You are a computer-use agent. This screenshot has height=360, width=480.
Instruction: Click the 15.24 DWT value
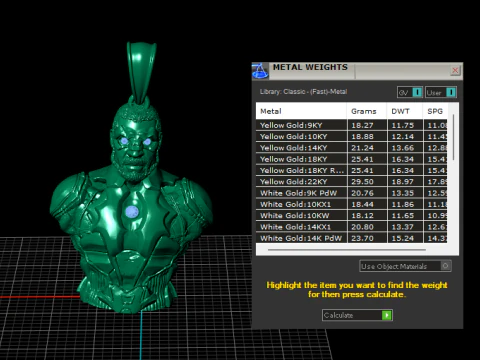(403, 238)
